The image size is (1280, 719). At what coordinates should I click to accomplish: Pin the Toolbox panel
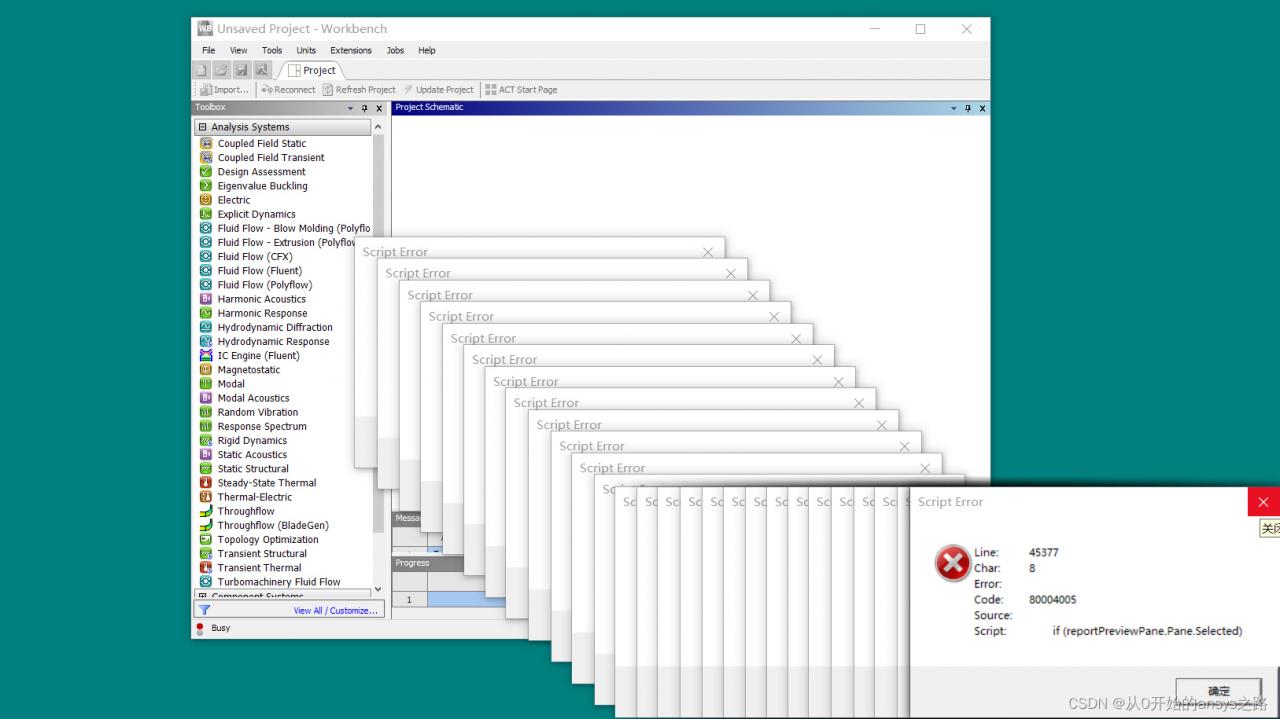(x=365, y=108)
